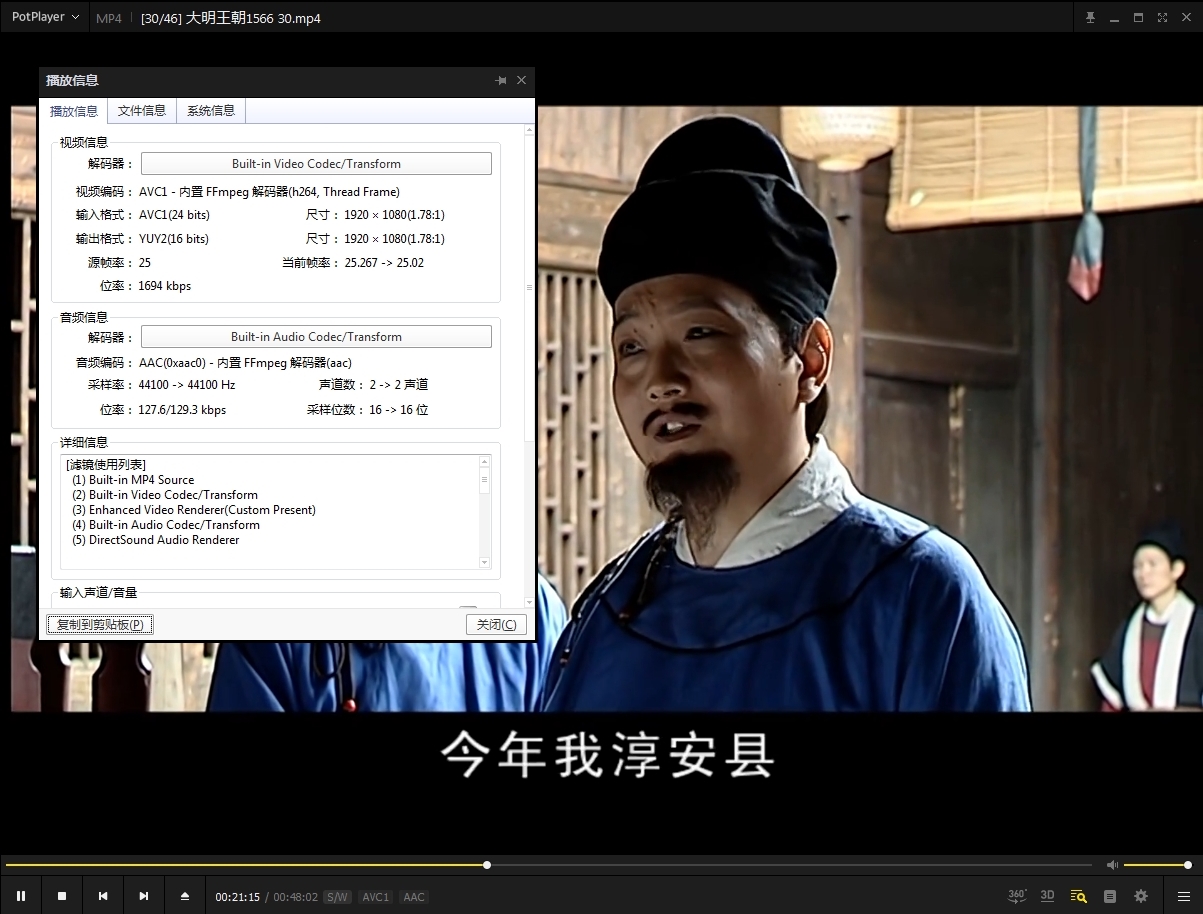1203x914 pixels.
Task: Enter fullscreen using the title bar arrows icon
Action: click(1162, 18)
